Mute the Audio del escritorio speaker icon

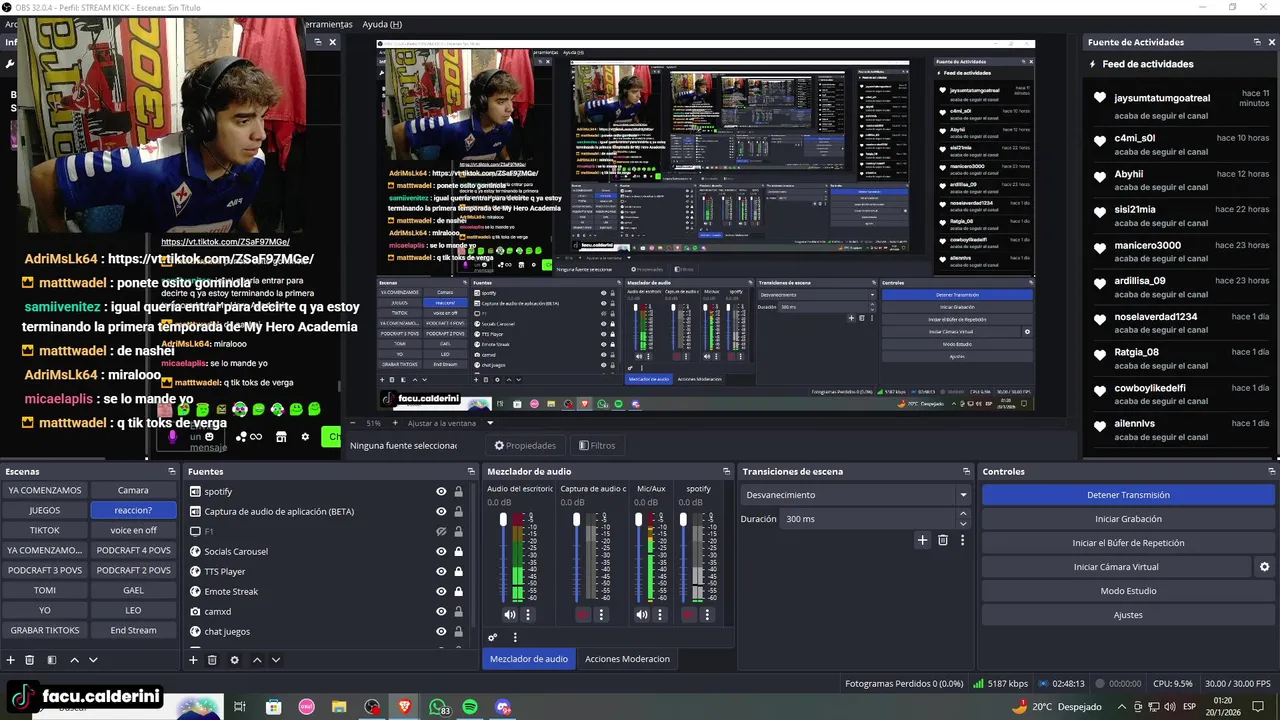[x=510, y=615]
